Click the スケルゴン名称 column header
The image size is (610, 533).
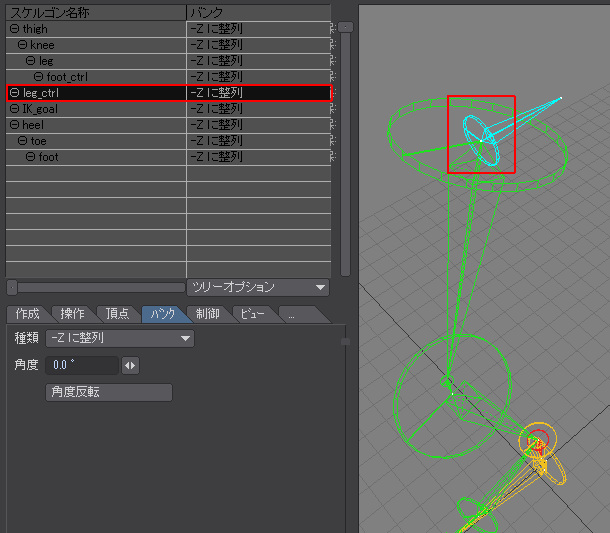click(96, 12)
